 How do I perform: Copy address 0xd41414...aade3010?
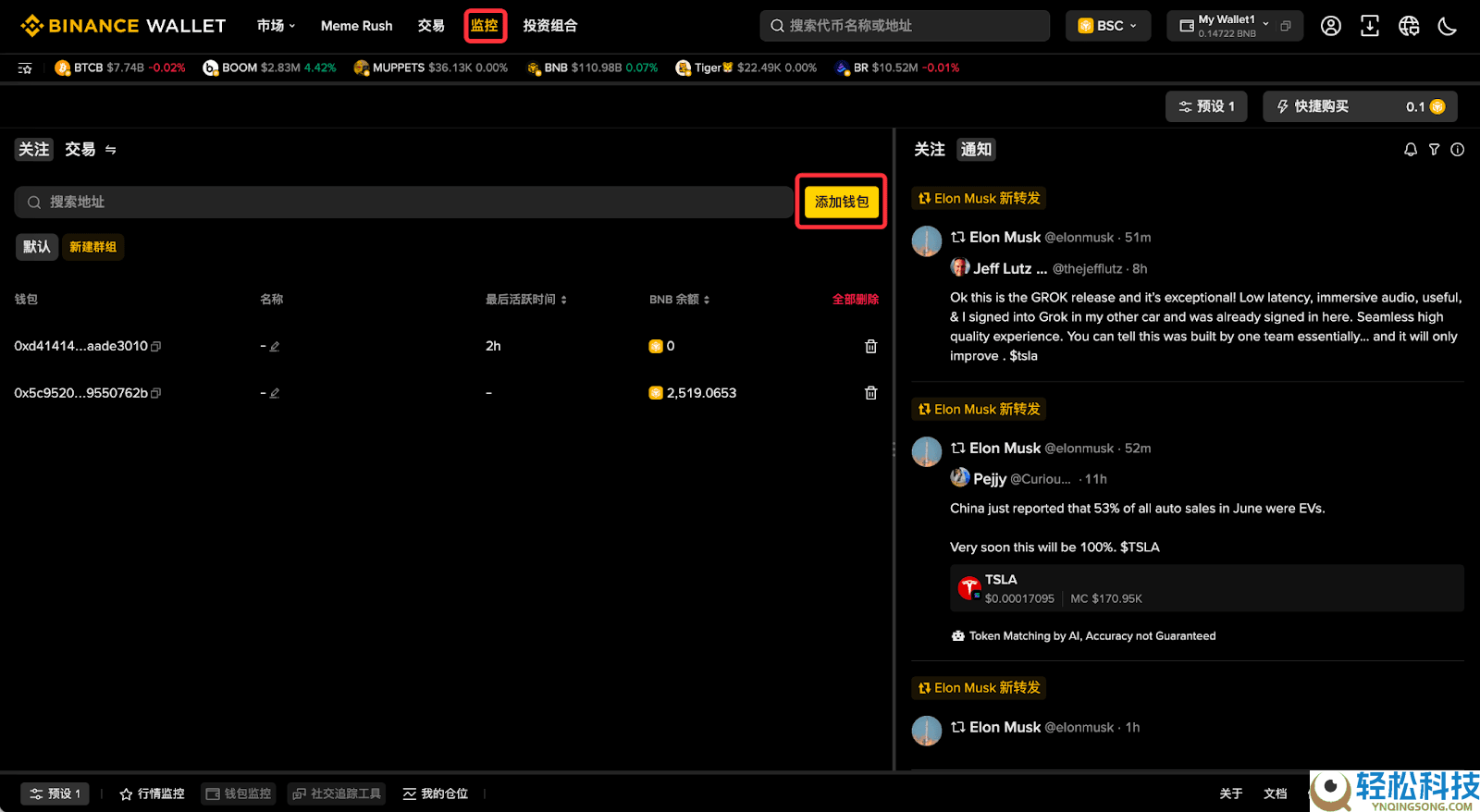[156, 346]
